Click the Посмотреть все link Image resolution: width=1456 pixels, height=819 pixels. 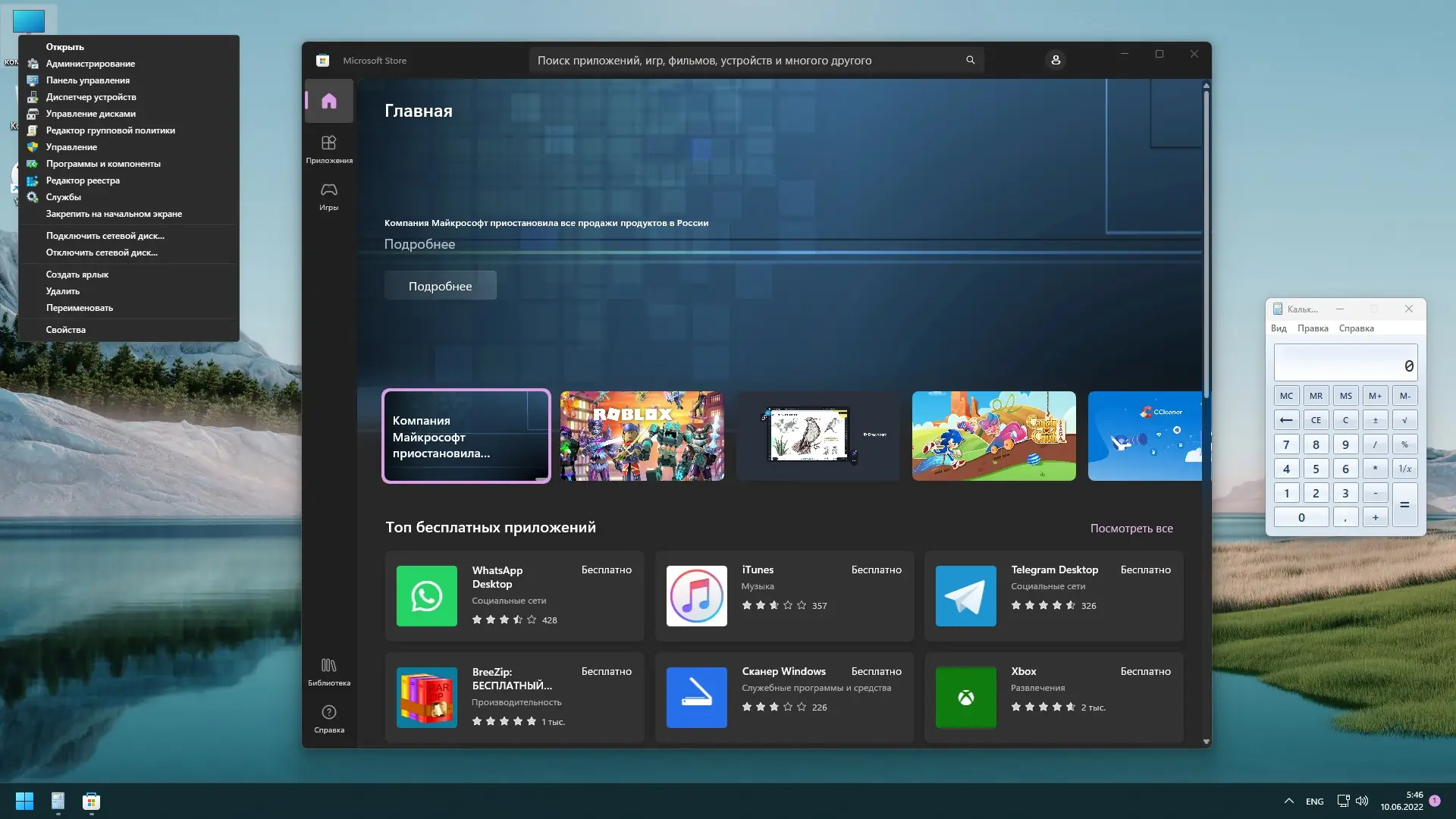pyautogui.click(x=1131, y=529)
